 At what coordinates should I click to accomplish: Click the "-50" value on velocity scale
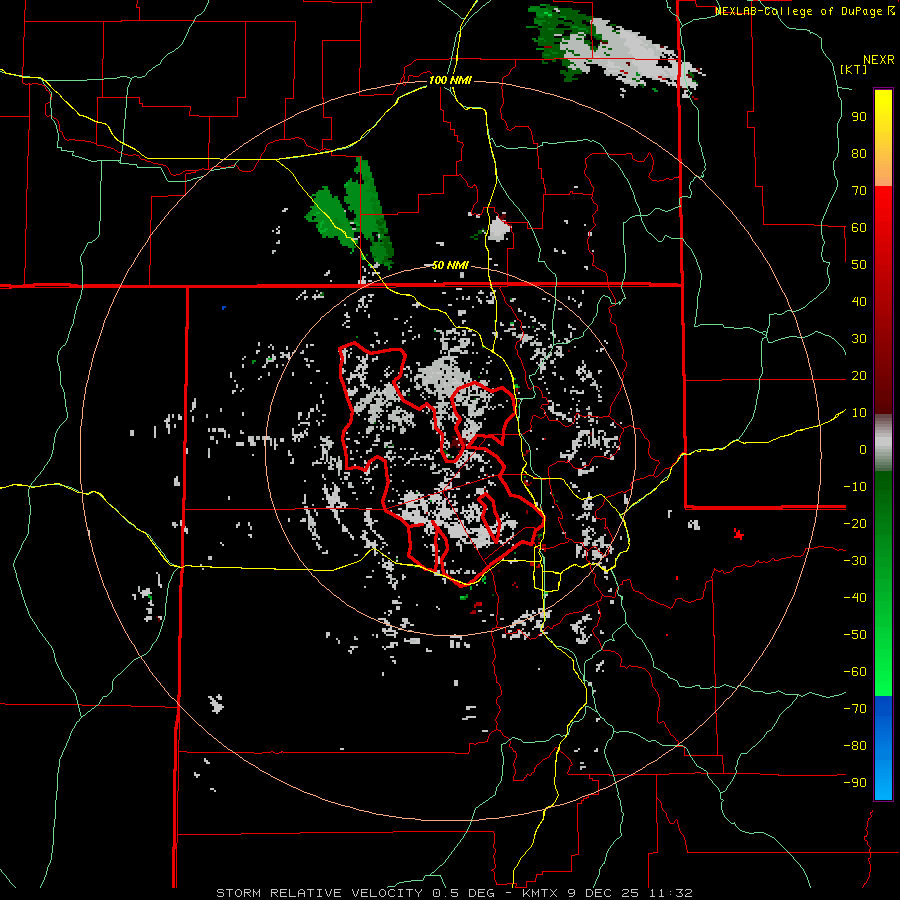coord(855,635)
